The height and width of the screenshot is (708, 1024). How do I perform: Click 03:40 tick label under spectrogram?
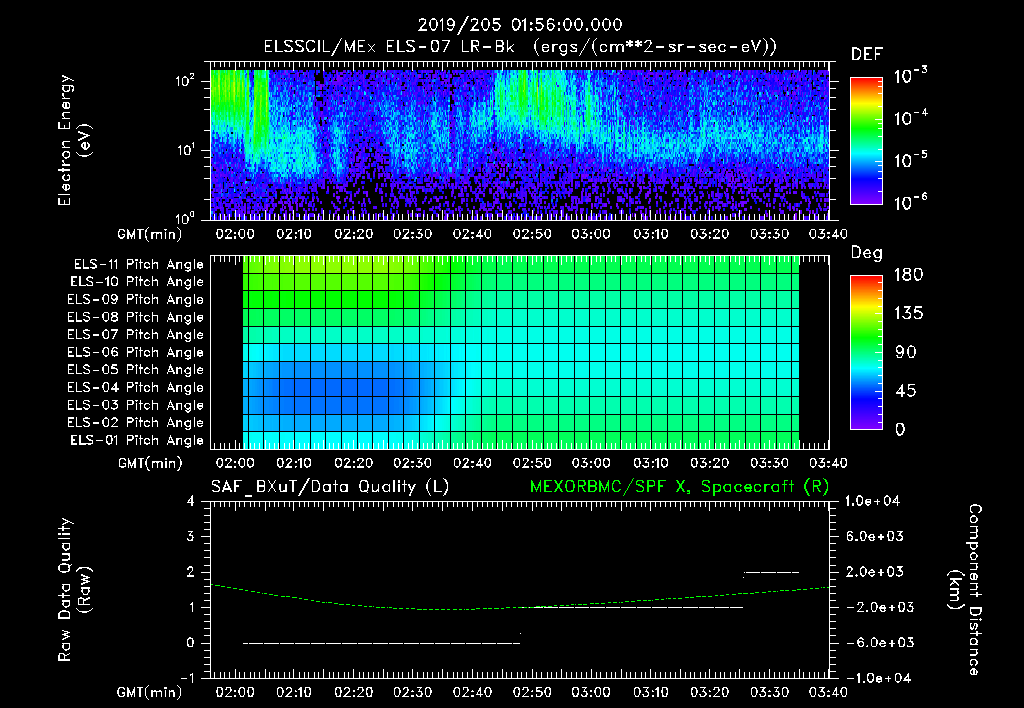[828, 234]
